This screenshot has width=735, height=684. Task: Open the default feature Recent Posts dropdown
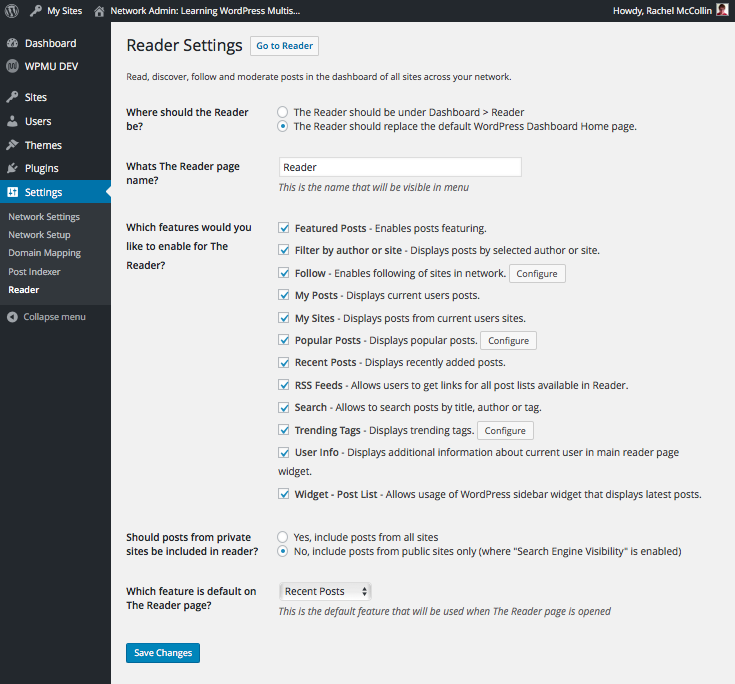325,591
